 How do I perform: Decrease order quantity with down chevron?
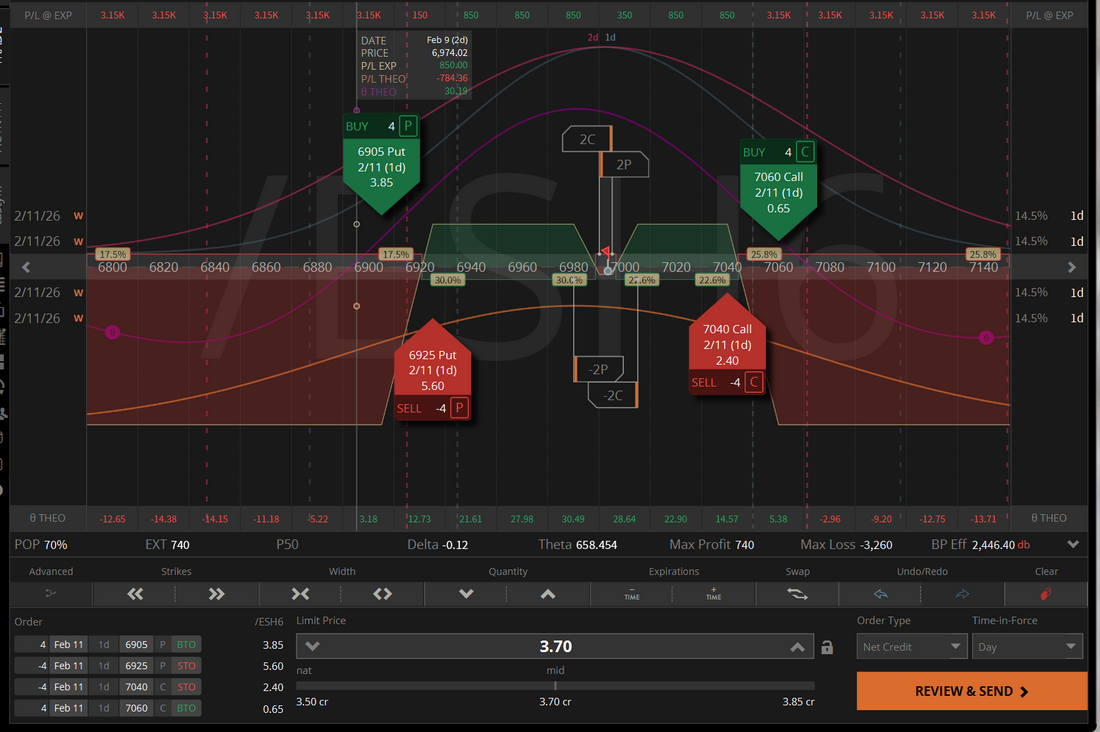pos(466,594)
